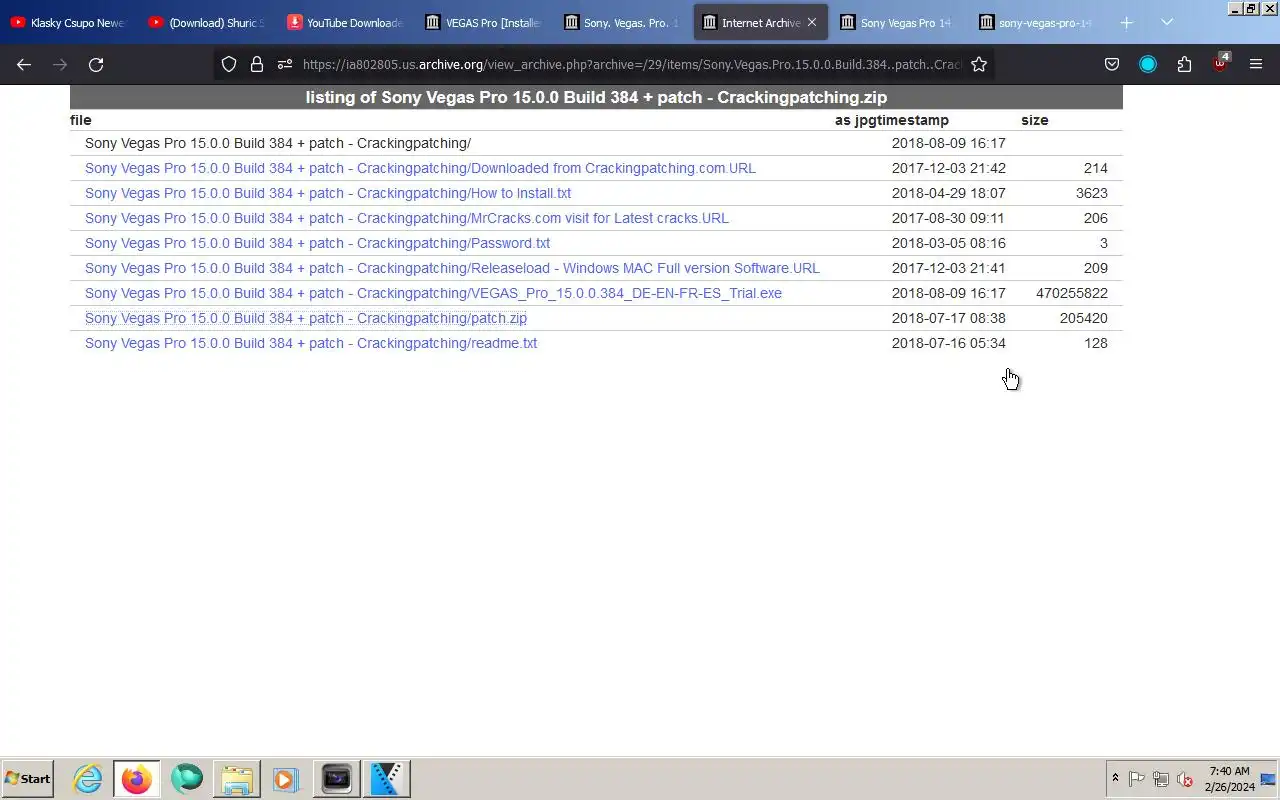This screenshot has width=1280, height=800.
Task: Open the Windows Start menu
Action: (x=27, y=778)
